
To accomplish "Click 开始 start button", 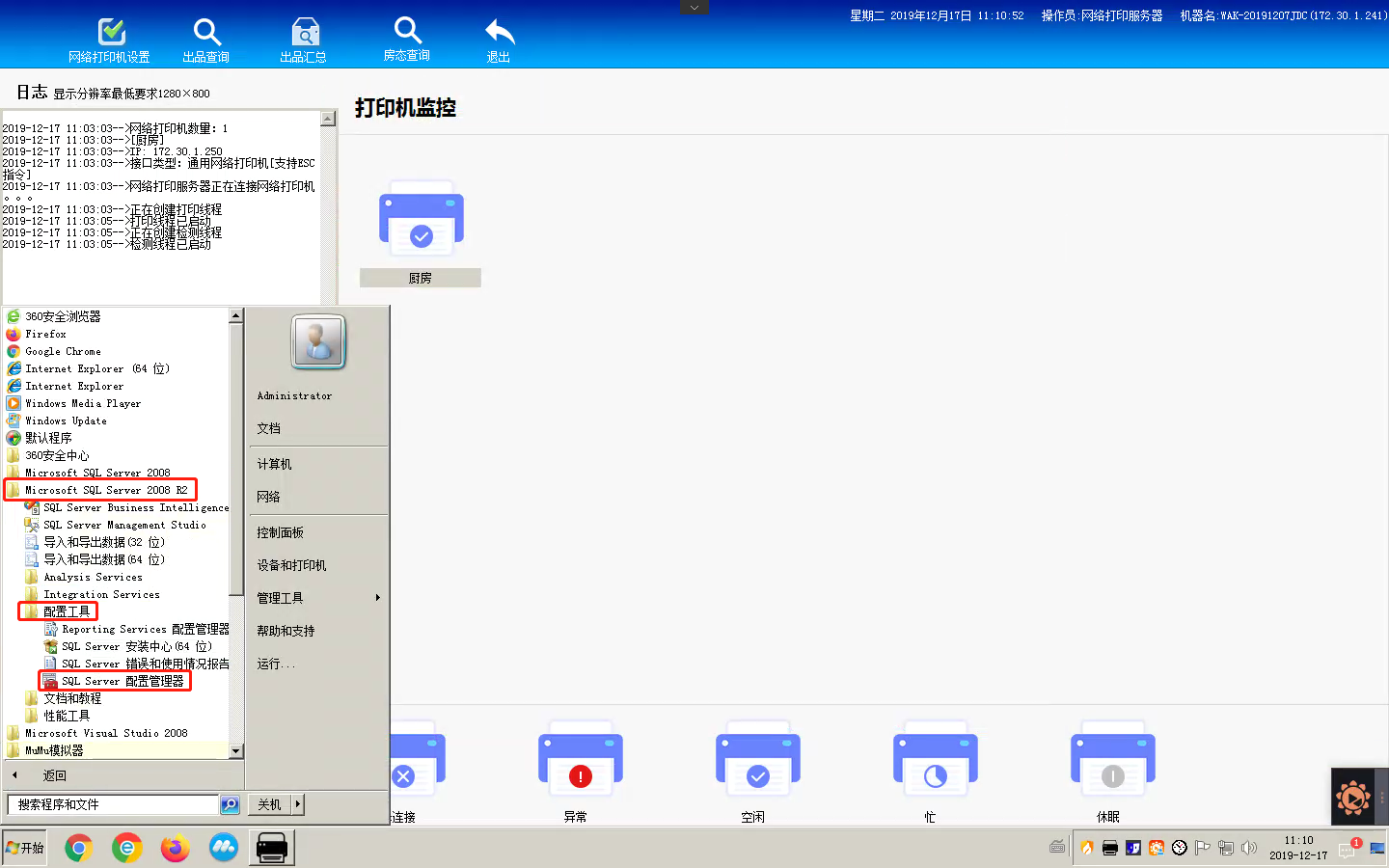I will click(x=24, y=848).
